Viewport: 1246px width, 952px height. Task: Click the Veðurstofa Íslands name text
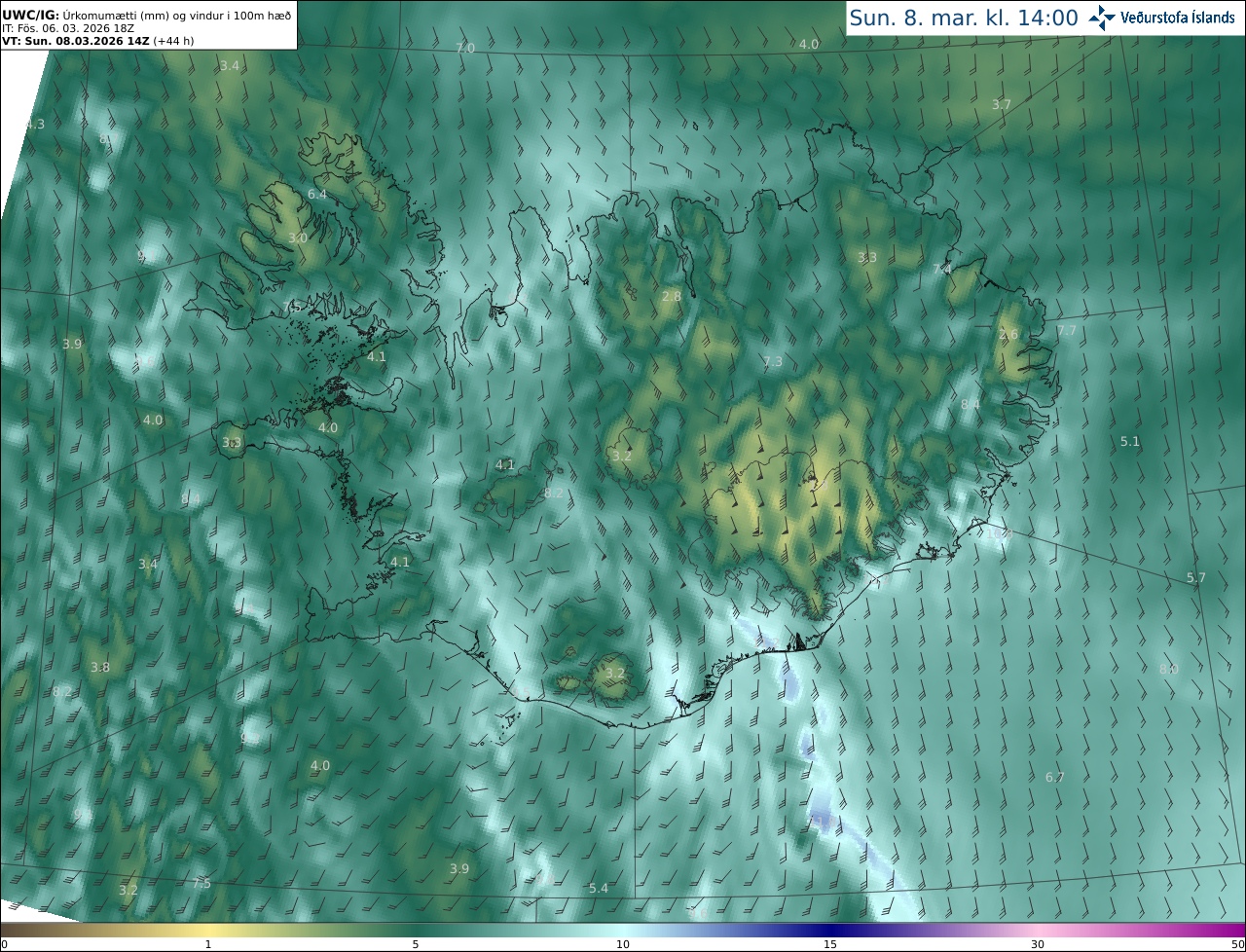1178,18
